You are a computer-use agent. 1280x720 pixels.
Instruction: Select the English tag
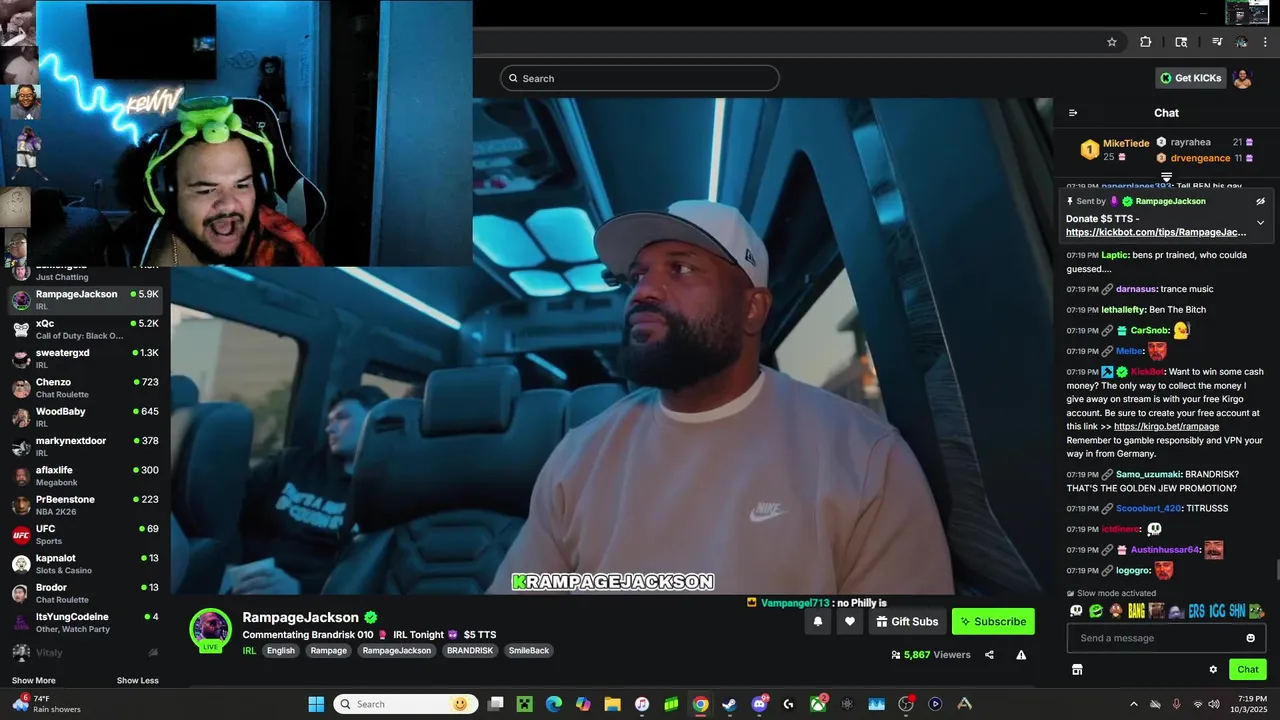pos(281,650)
